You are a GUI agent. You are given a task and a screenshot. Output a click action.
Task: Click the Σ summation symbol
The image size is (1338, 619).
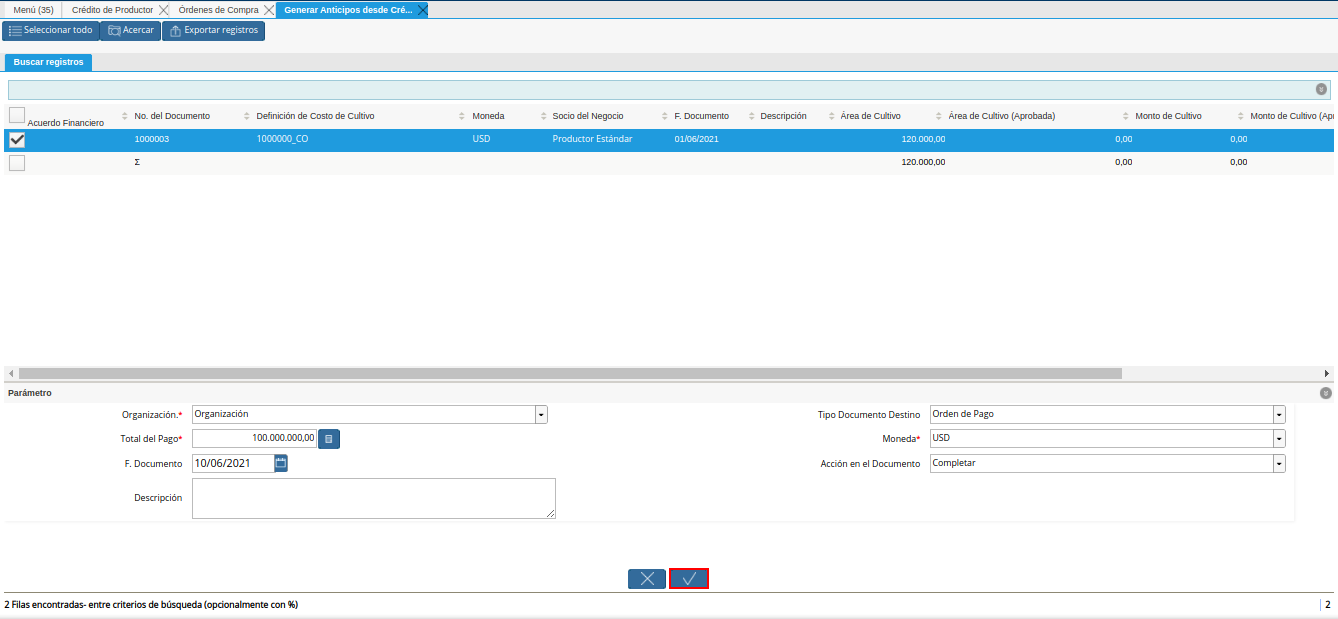click(x=137, y=162)
